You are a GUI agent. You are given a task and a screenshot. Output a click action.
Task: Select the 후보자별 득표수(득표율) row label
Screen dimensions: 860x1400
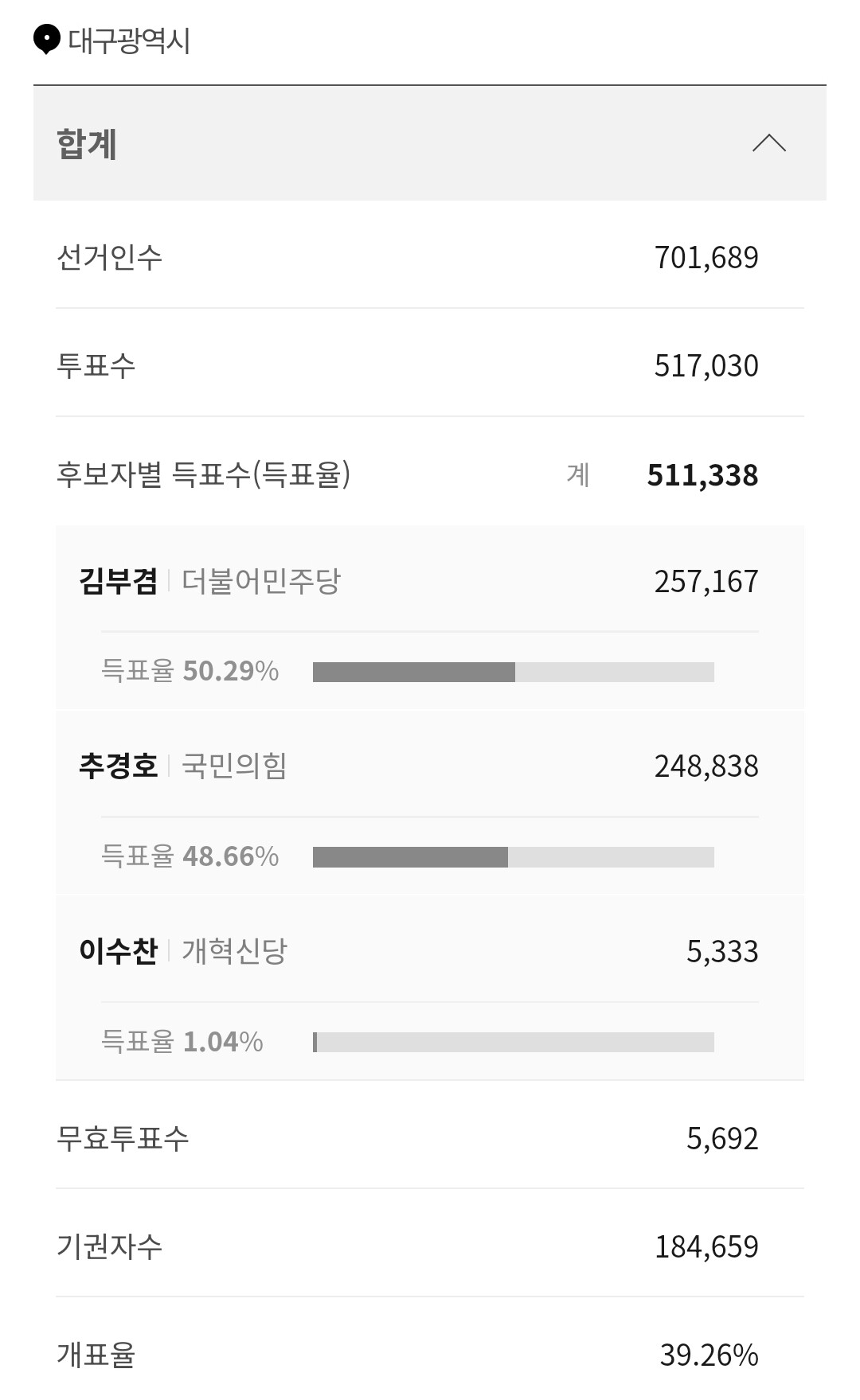[203, 474]
